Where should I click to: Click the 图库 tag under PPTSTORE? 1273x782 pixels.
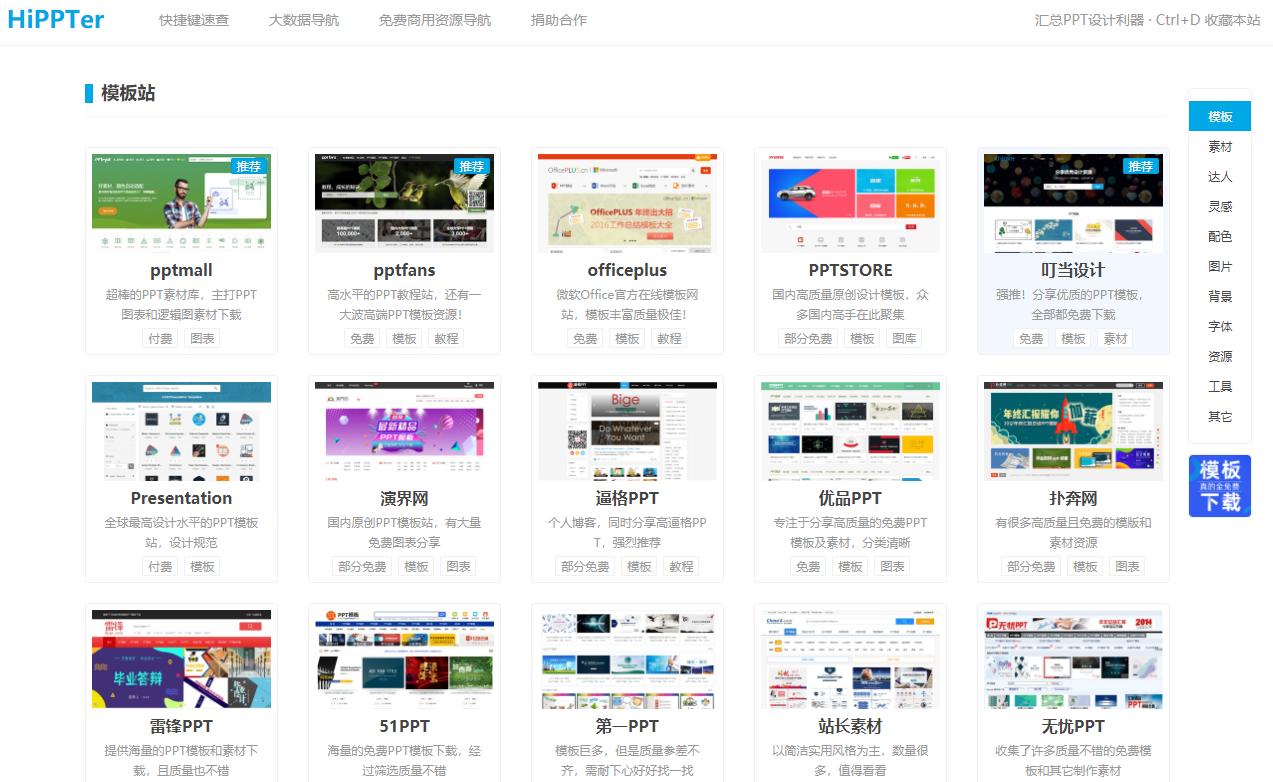tap(904, 339)
